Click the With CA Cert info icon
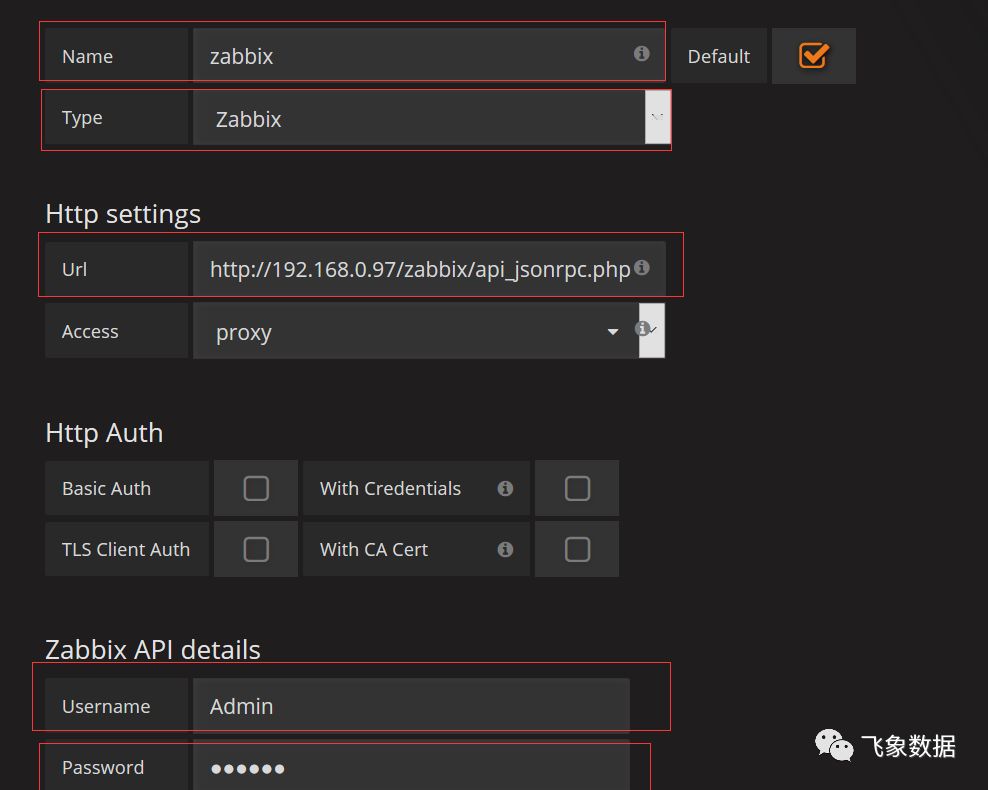Viewport: 988px width, 790px height. tap(505, 549)
